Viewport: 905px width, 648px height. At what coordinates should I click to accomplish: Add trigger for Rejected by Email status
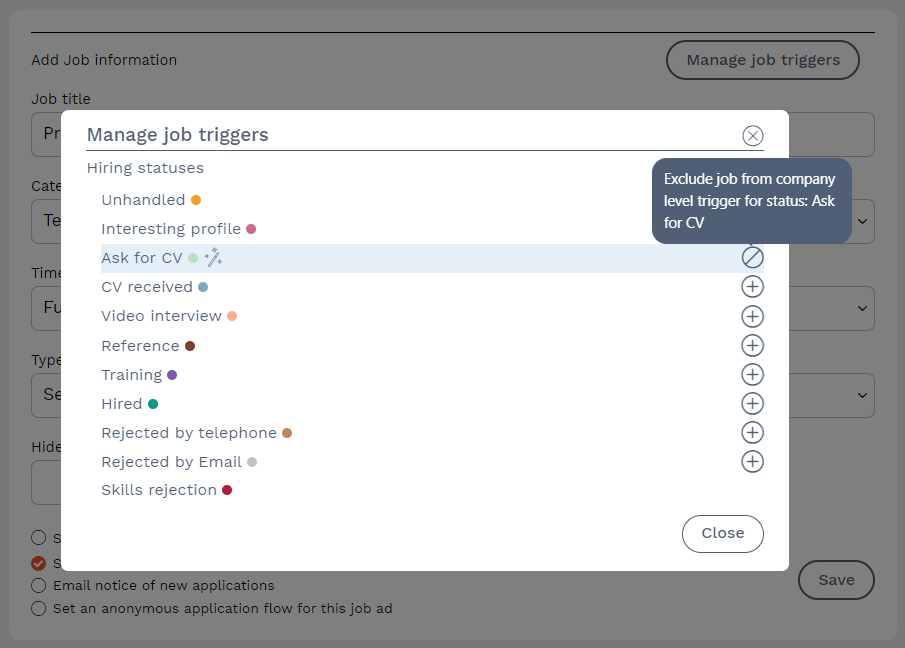pyautogui.click(x=752, y=462)
